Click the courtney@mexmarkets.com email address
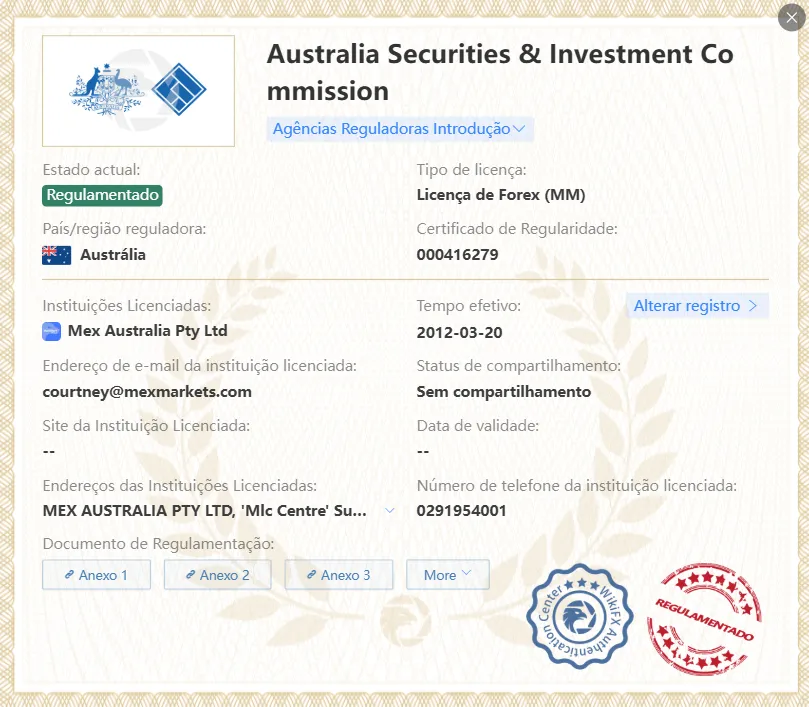Image resolution: width=809 pixels, height=707 pixels. click(147, 392)
